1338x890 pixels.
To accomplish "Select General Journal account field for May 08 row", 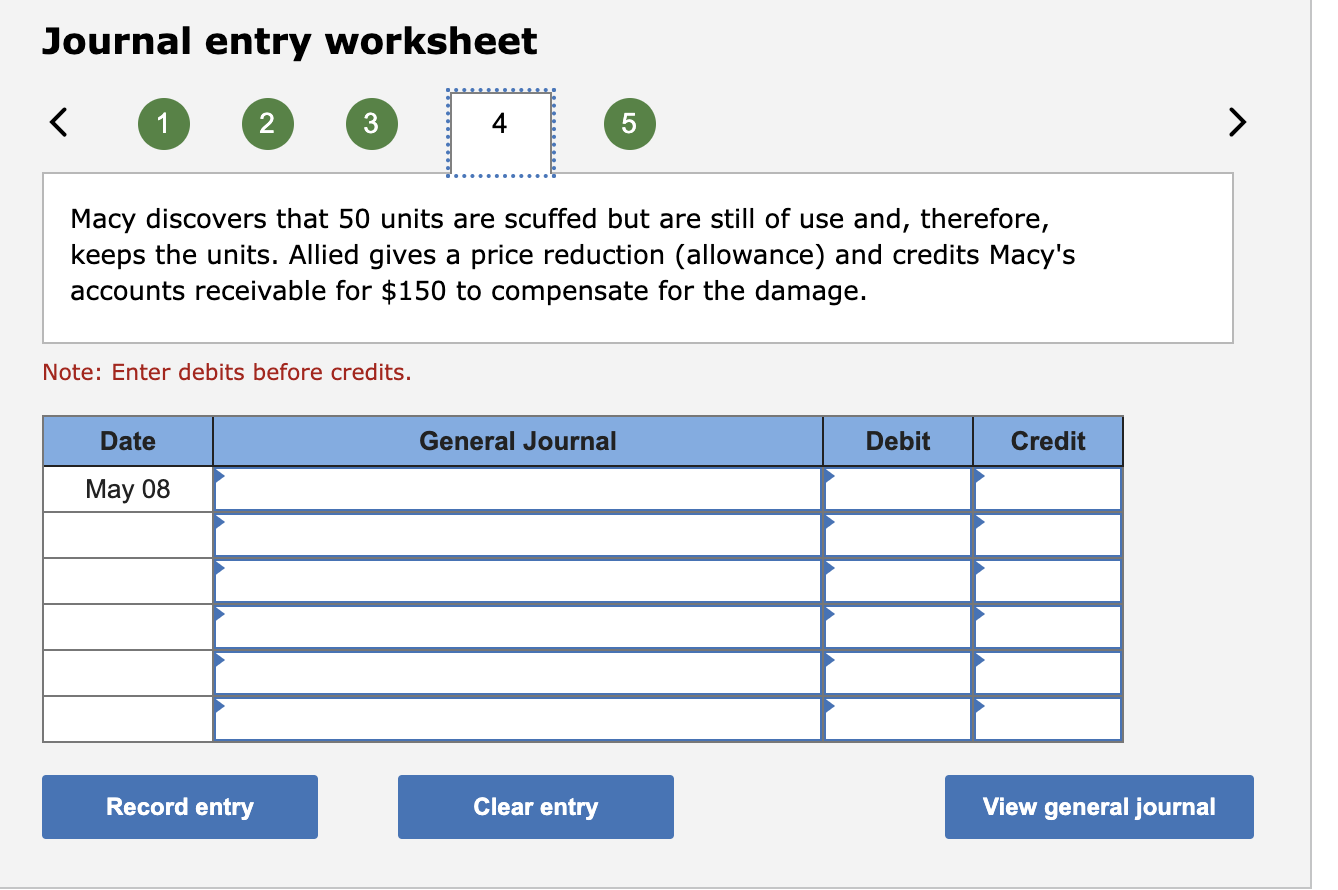I will coord(518,489).
